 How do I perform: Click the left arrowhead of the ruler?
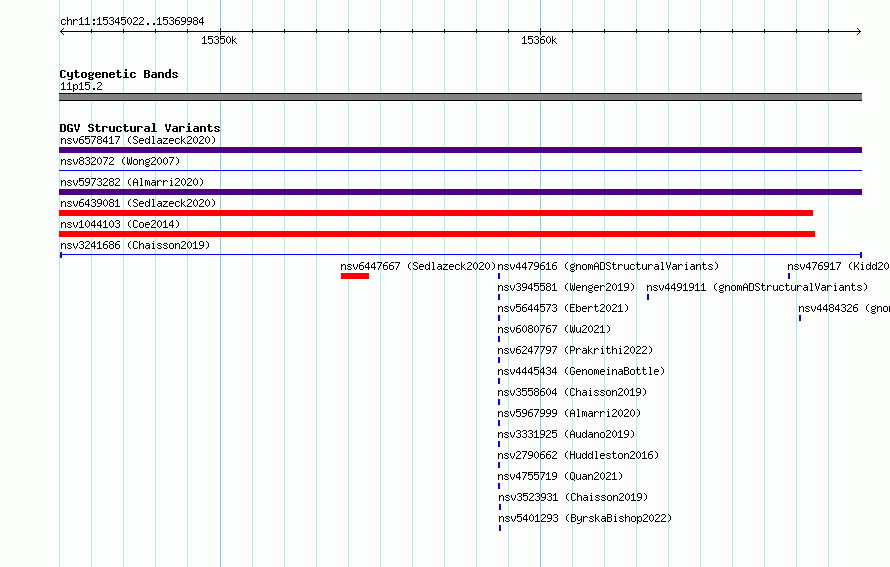coord(62,31)
